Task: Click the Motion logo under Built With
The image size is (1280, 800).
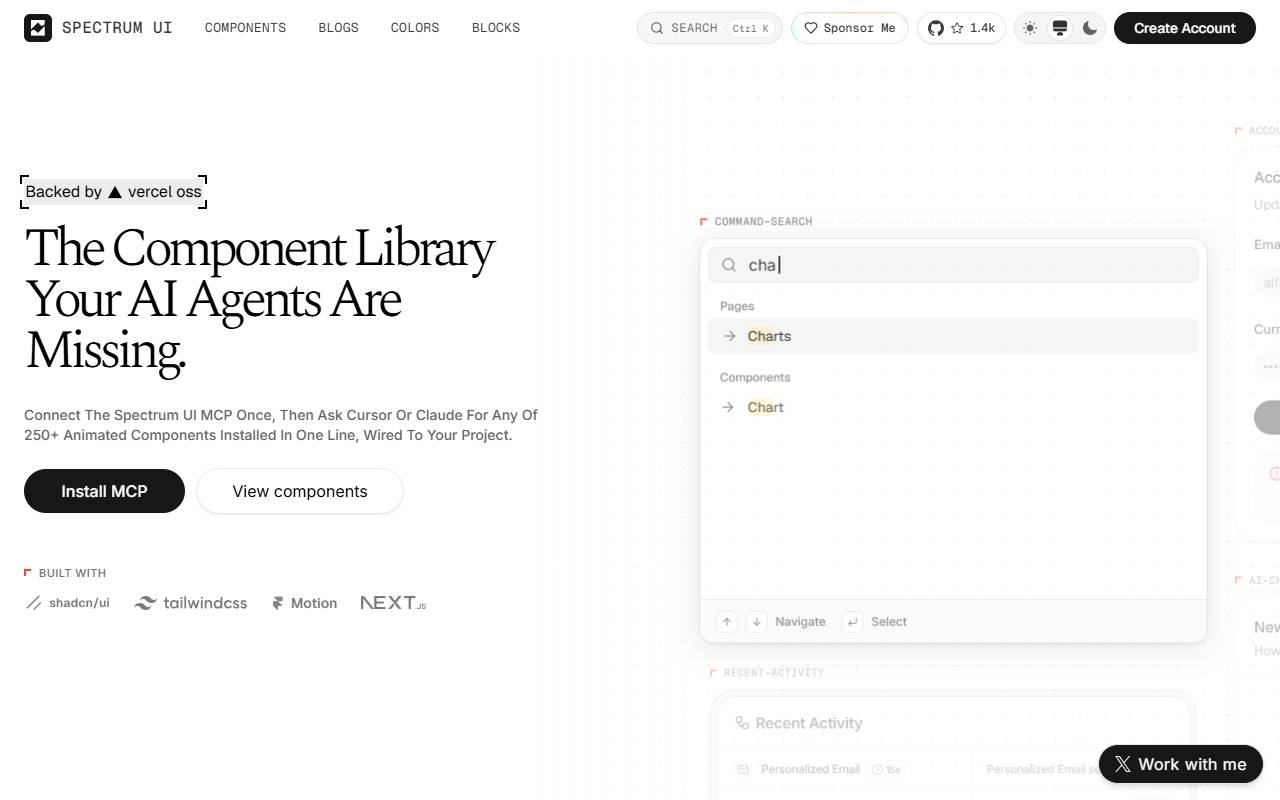Action: [x=304, y=603]
